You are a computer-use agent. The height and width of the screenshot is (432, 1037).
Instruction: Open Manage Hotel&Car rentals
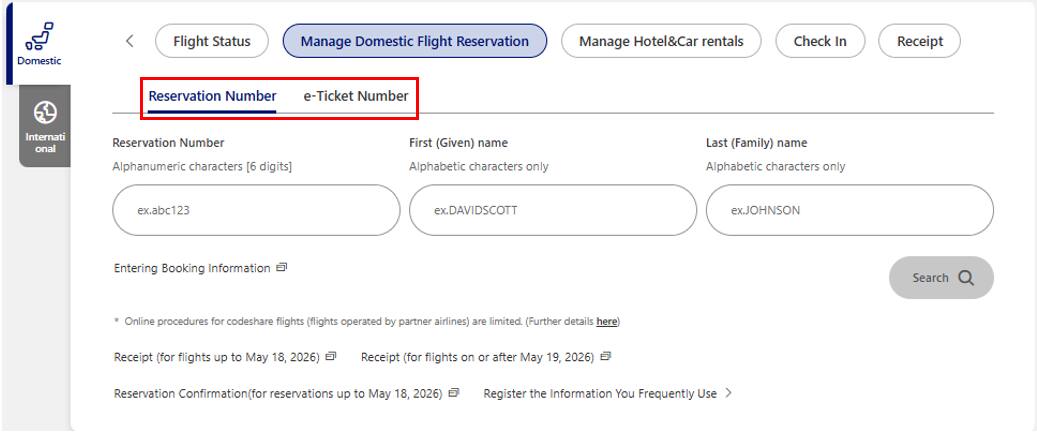coord(661,41)
